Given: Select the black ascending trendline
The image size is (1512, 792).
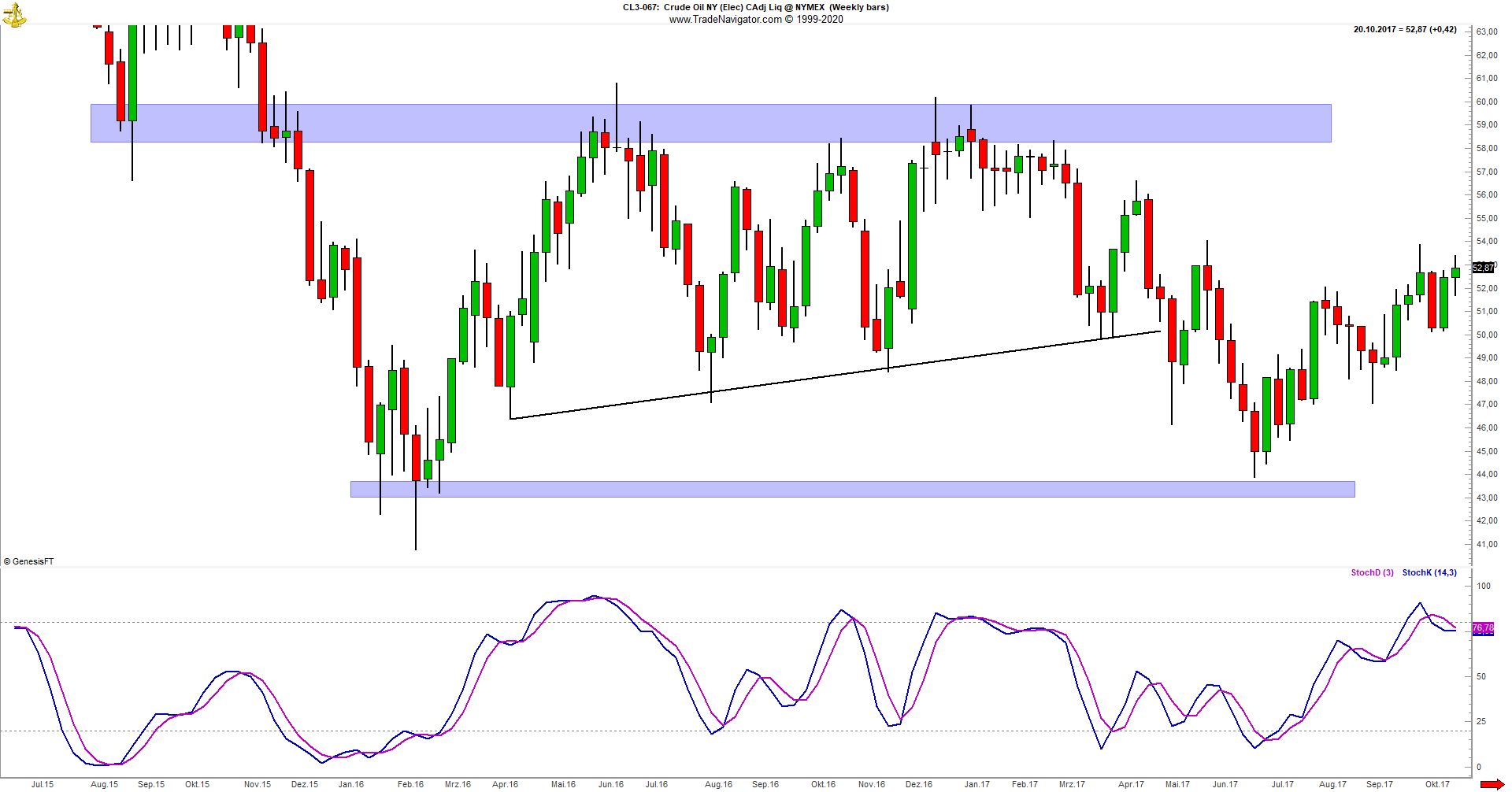Looking at the screenshot, I should [835, 376].
